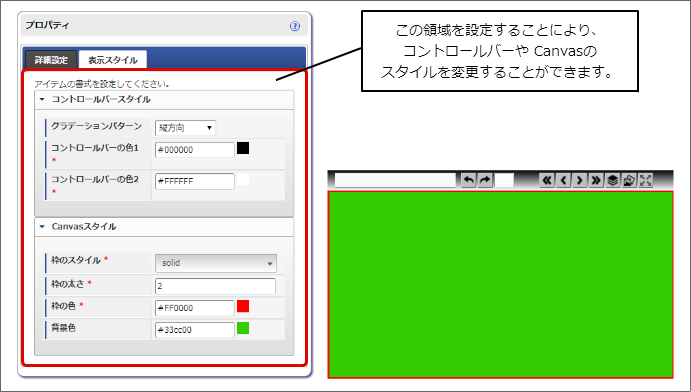This screenshot has height=392, width=691.
Task: Open the グラデーションパターン dropdown
Action: (186, 128)
